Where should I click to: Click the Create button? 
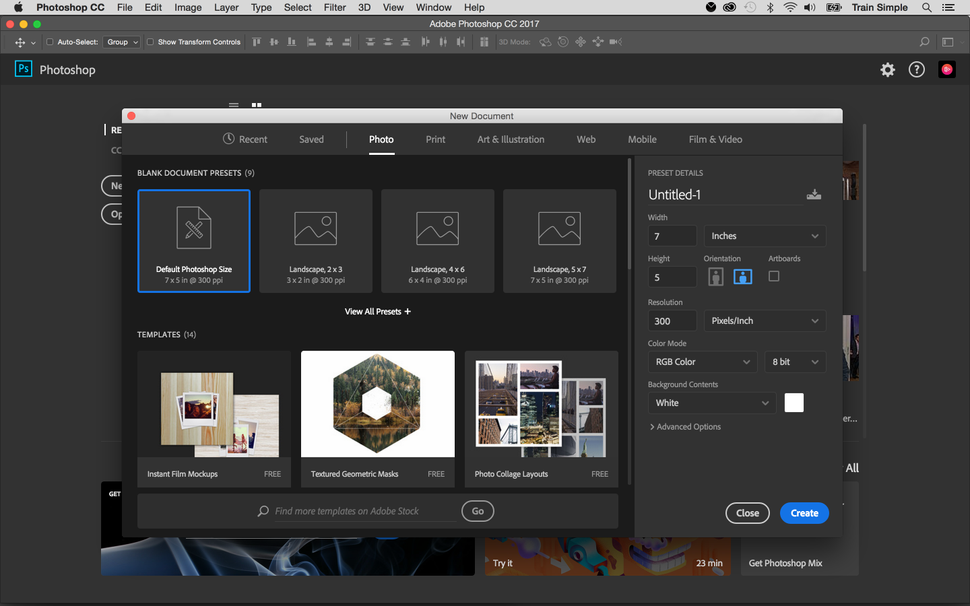pos(804,512)
